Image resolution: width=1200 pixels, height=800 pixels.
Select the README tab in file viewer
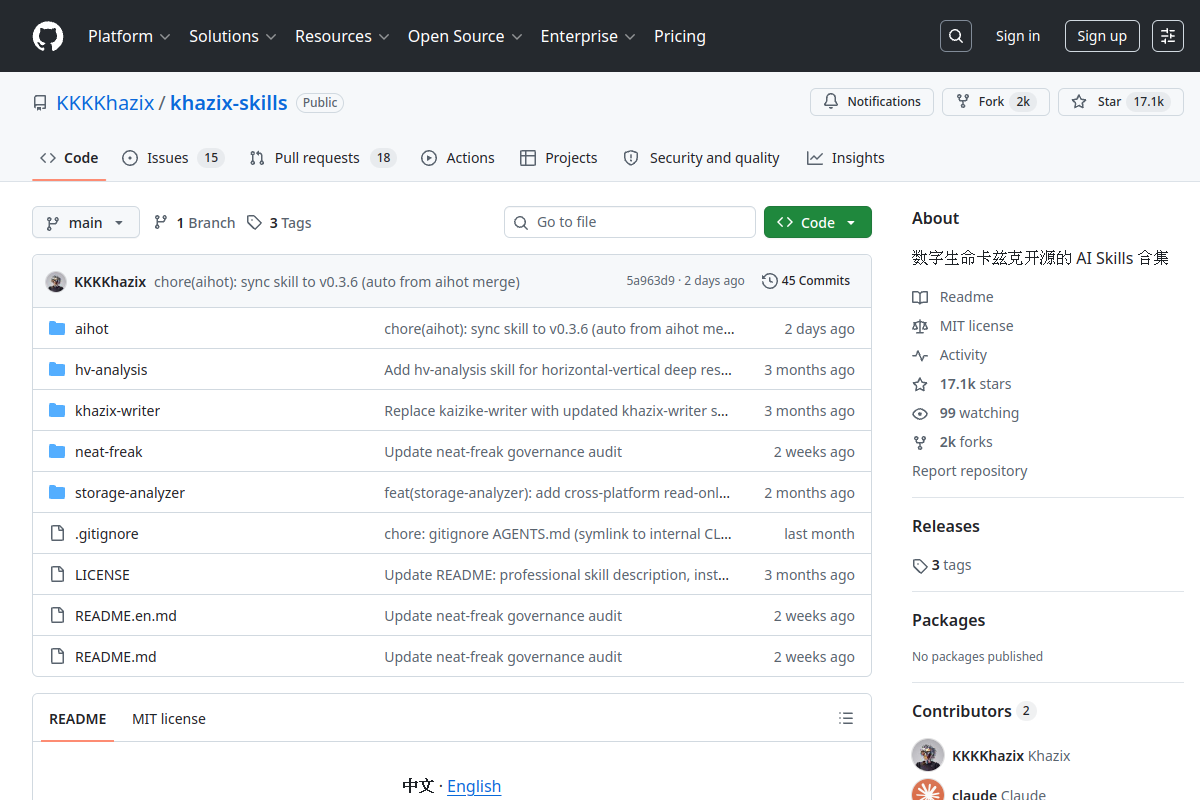78,719
